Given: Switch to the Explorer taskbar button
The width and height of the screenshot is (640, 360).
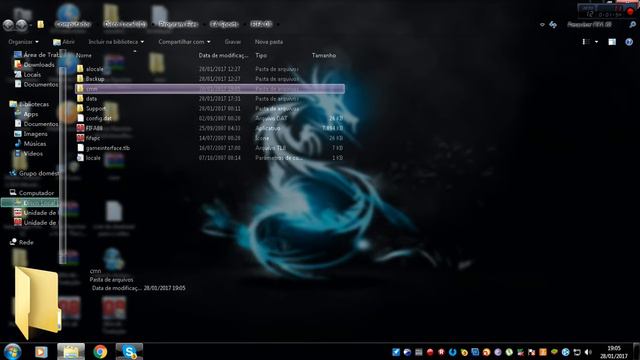Looking at the screenshot, I should (x=71, y=351).
